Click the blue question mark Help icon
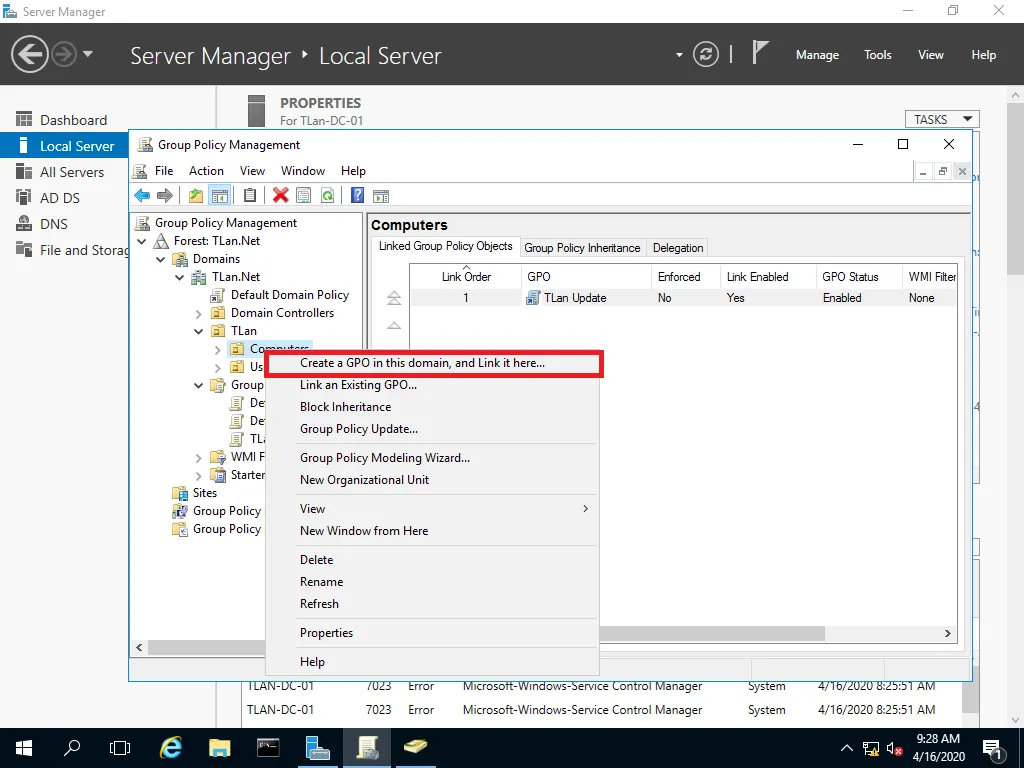 pyautogui.click(x=357, y=195)
